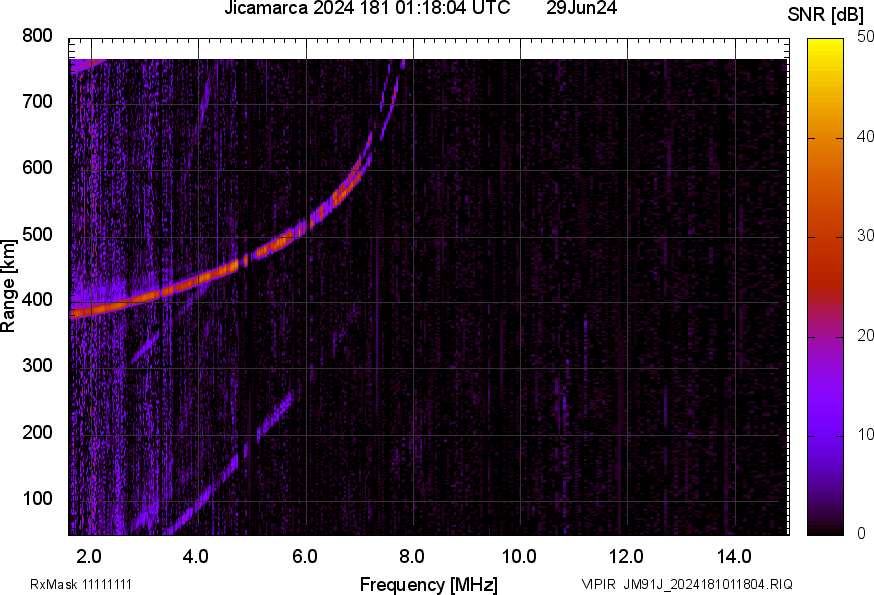Image resolution: width=874 pixels, height=595 pixels.
Task: Click the frequency axis tick "2.0"
Action: coord(89,556)
